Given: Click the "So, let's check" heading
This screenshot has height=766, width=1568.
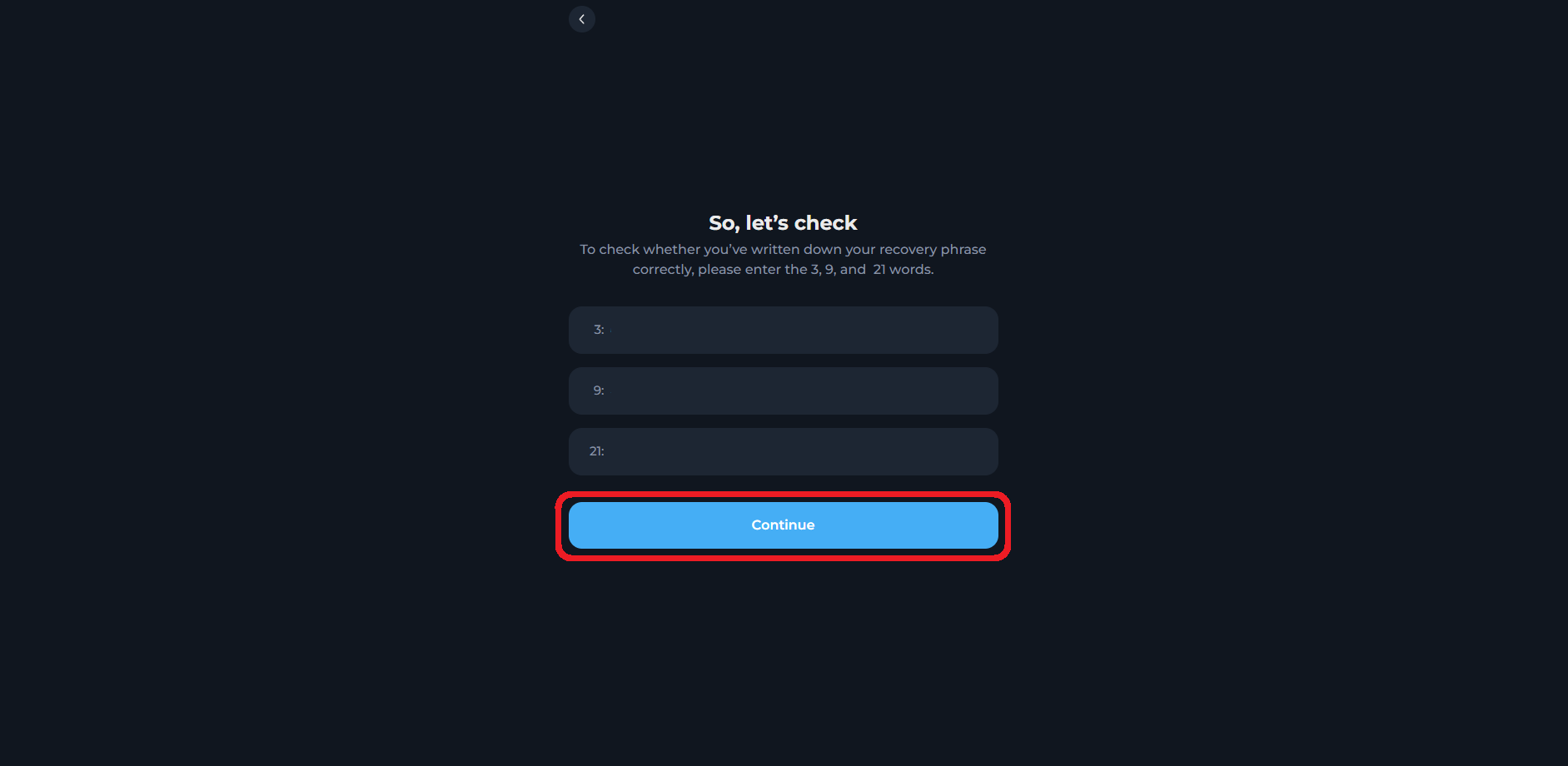Looking at the screenshot, I should tap(783, 223).
